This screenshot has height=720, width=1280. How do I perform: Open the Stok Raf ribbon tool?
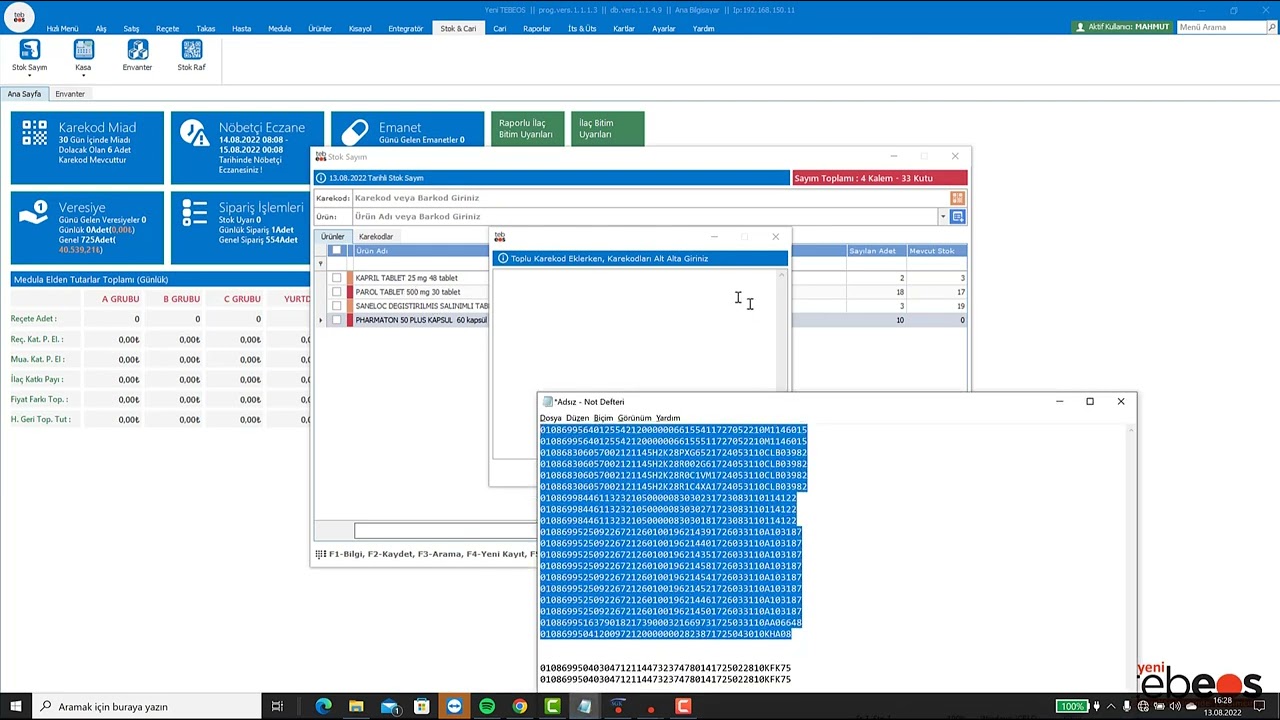(x=191, y=56)
